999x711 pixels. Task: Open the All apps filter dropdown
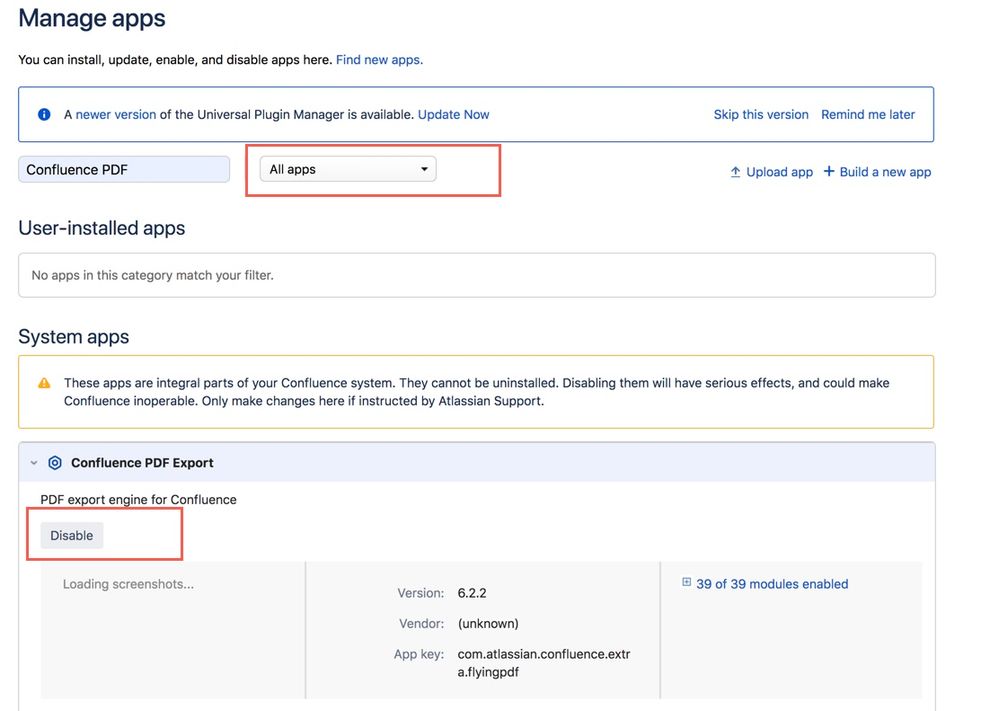click(348, 169)
